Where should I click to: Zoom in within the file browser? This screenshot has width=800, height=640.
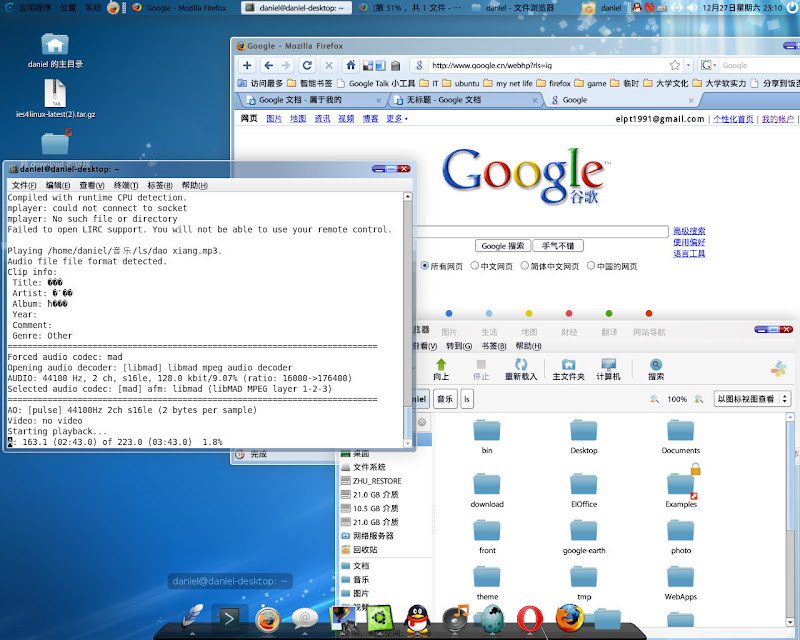(699, 399)
